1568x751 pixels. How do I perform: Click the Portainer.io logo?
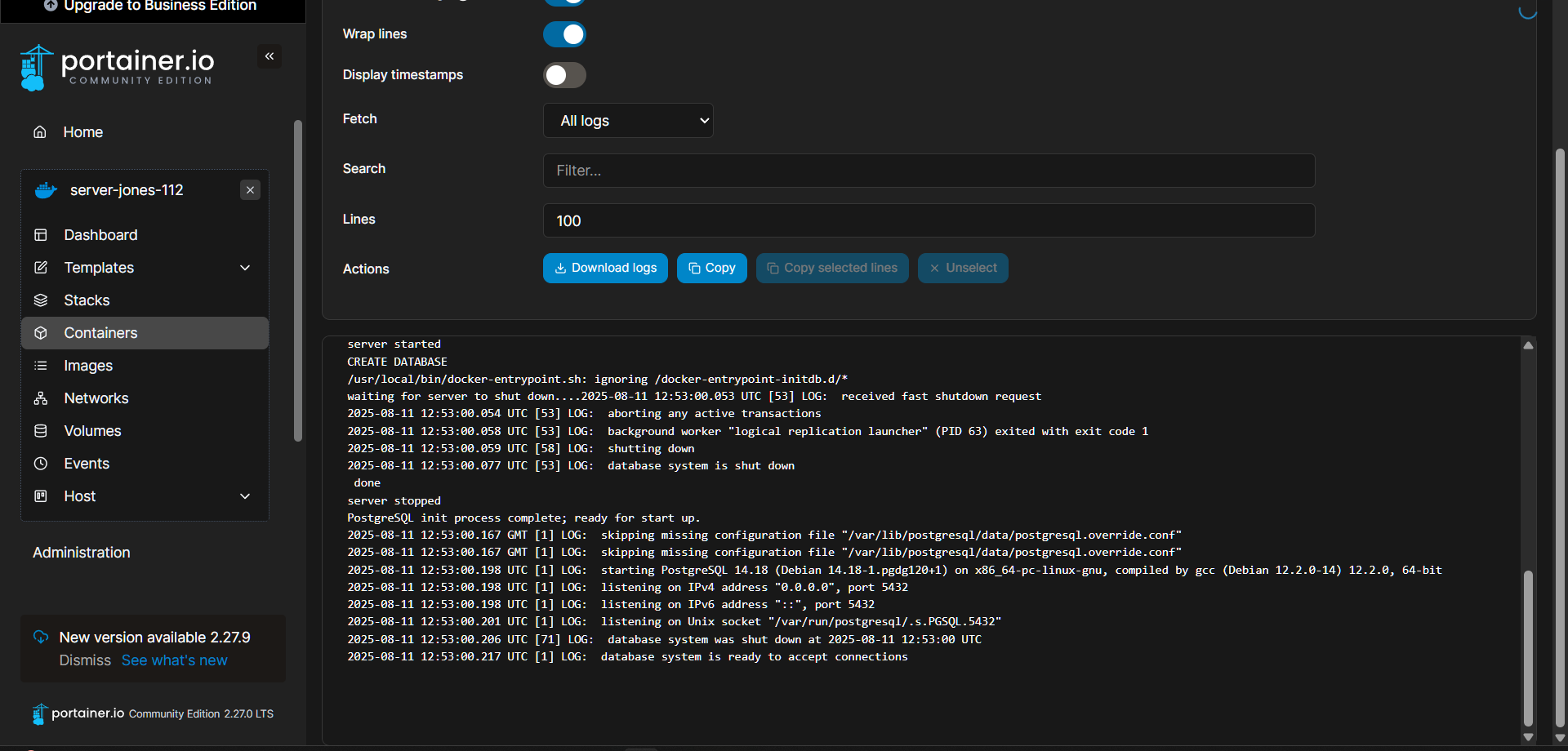[117, 67]
